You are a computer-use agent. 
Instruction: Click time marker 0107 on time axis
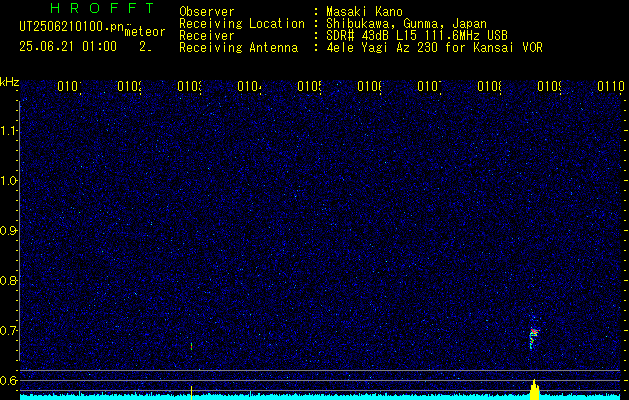click(x=429, y=86)
